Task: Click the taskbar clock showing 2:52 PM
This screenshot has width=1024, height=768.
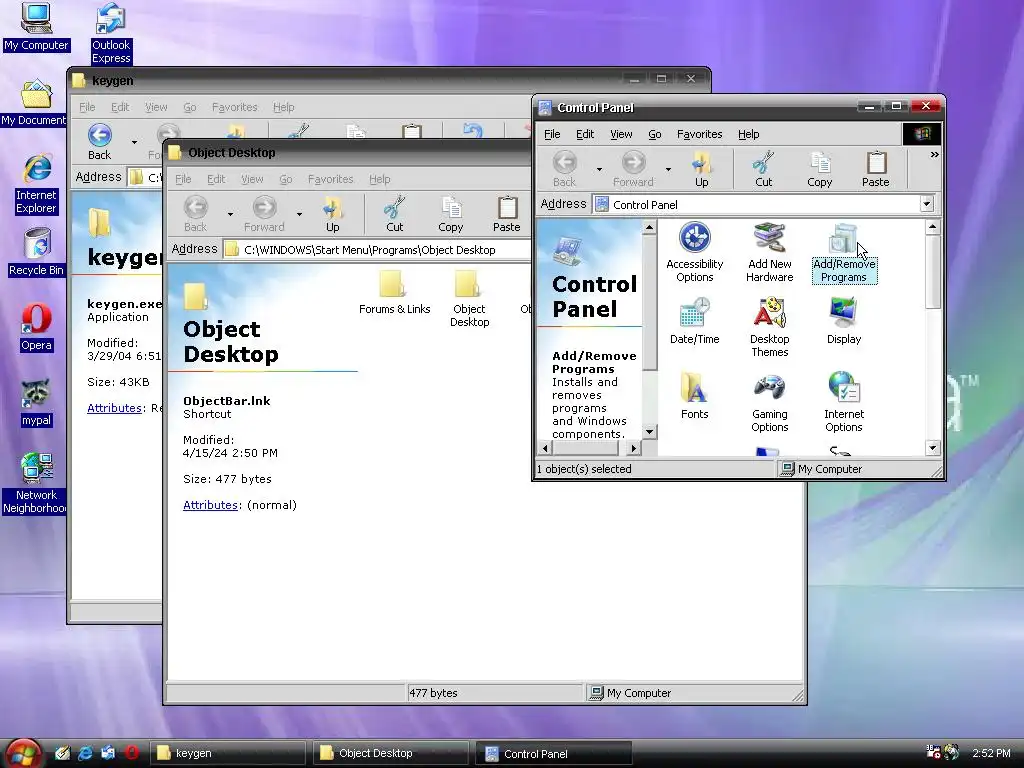Action: [x=991, y=753]
